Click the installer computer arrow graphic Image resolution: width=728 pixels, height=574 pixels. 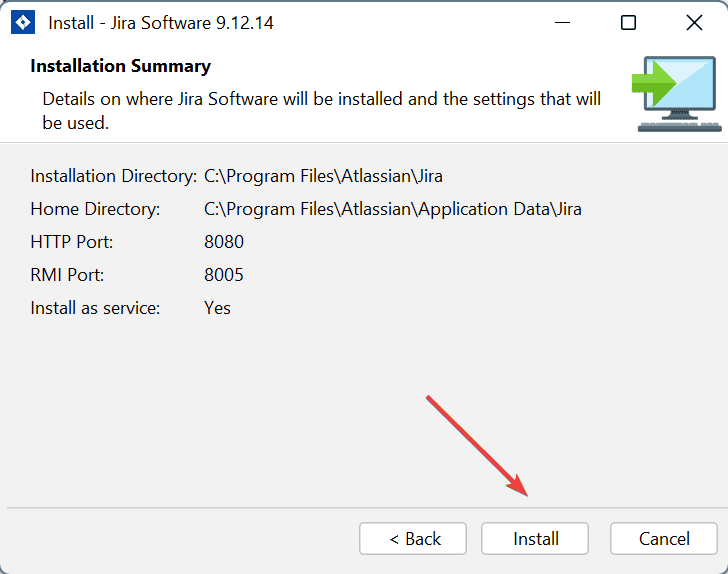677,94
